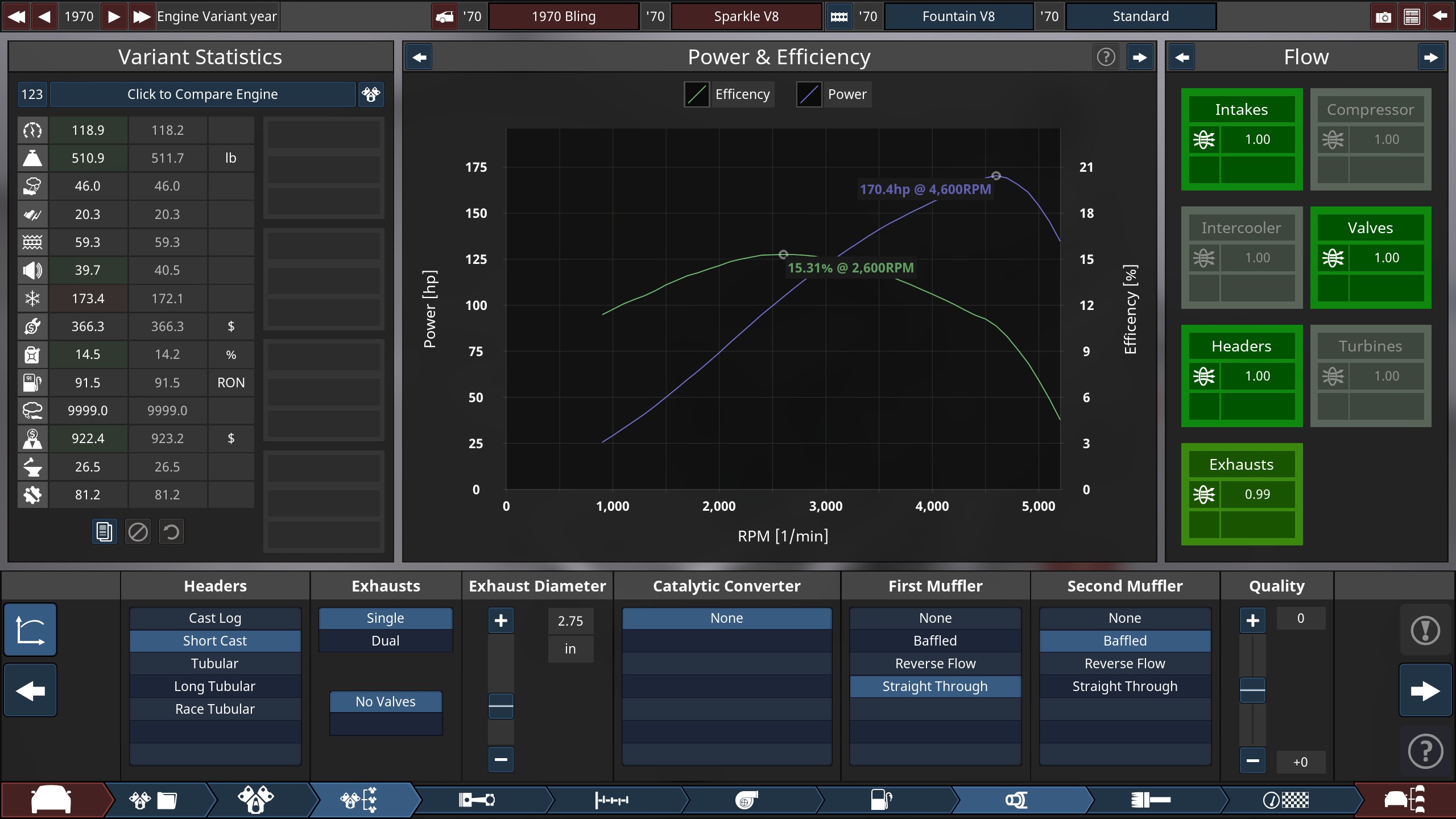This screenshot has width=1456, height=819.
Task: Go to the previous Flow panel with the left arrow
Action: (x=1182, y=57)
